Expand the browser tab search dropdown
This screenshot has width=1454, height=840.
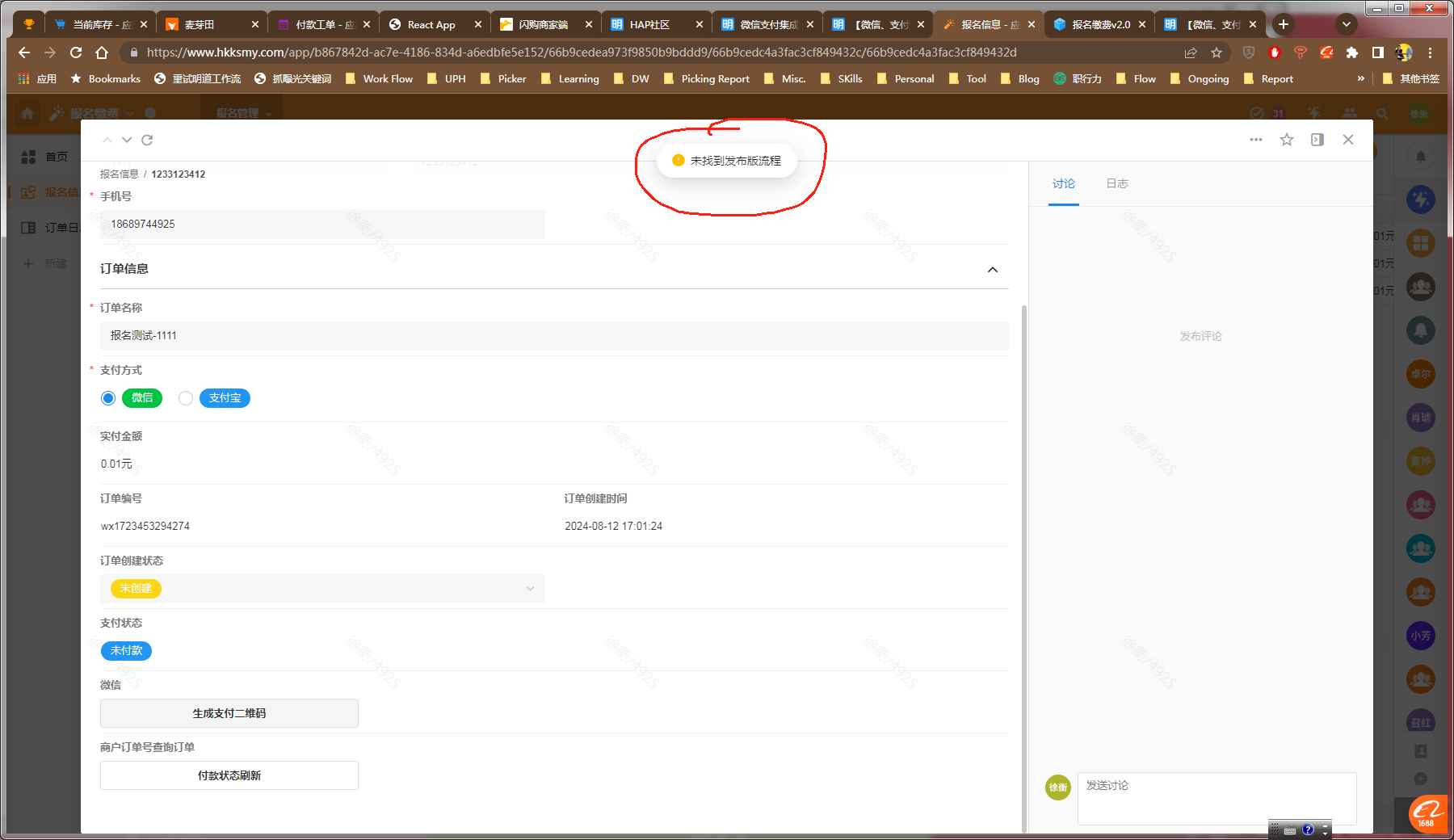coord(1346,24)
